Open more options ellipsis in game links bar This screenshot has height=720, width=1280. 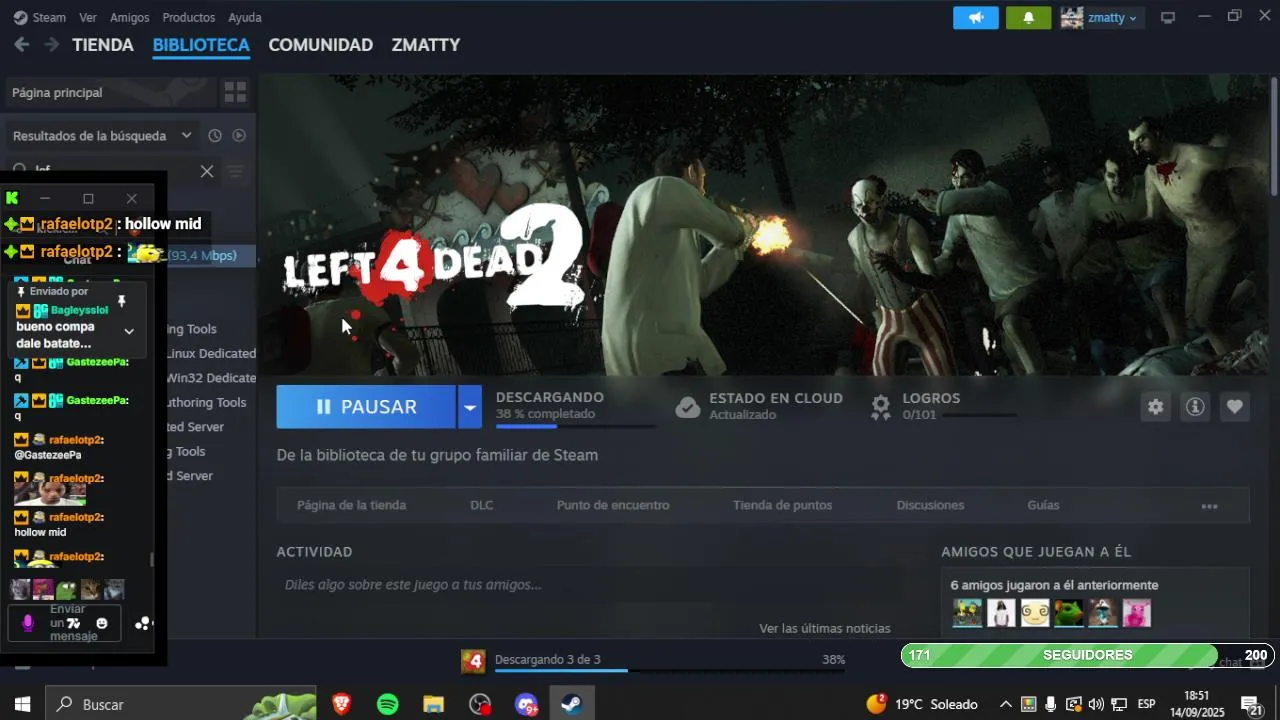[x=1209, y=506]
